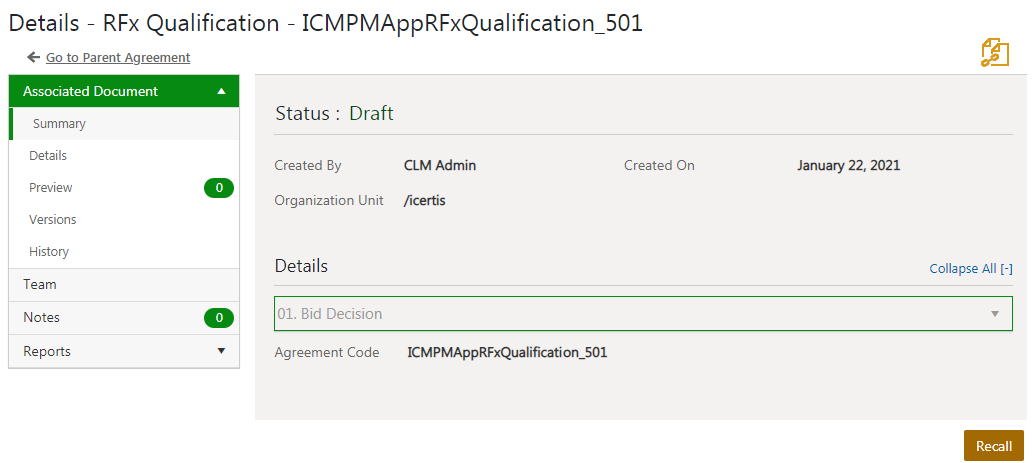Screen dimensions: 1033x463
Task: Click the back arrow beside Go to Parent Agreement
Action: point(33,58)
